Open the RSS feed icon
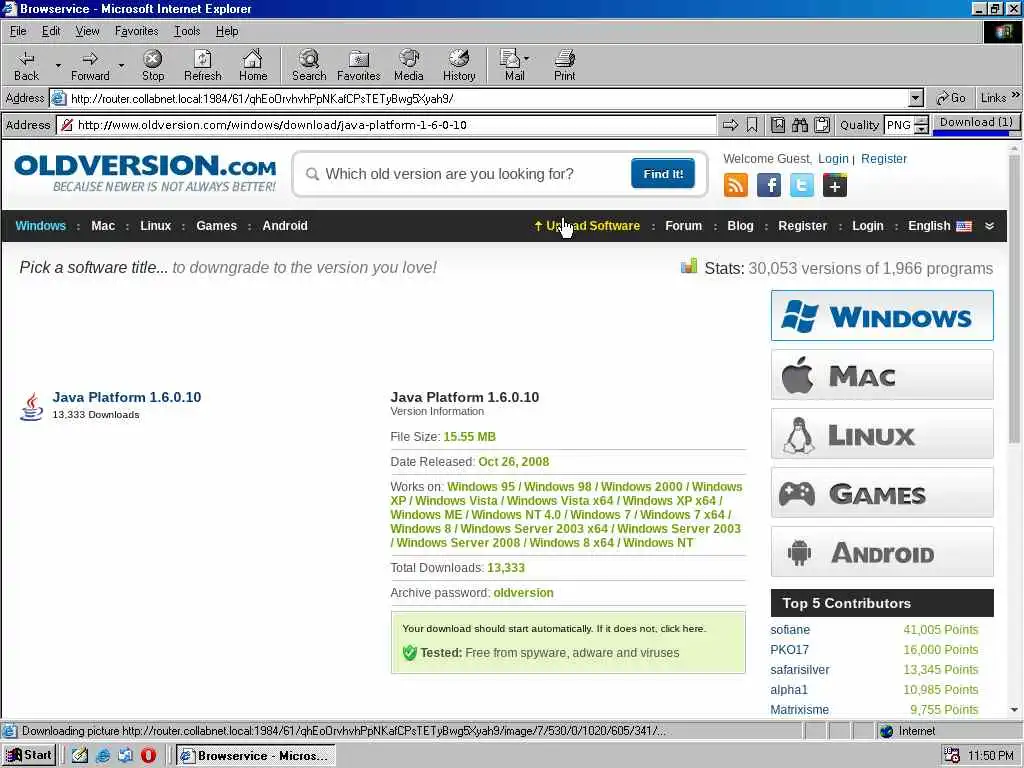The image size is (1024, 768). (x=736, y=185)
